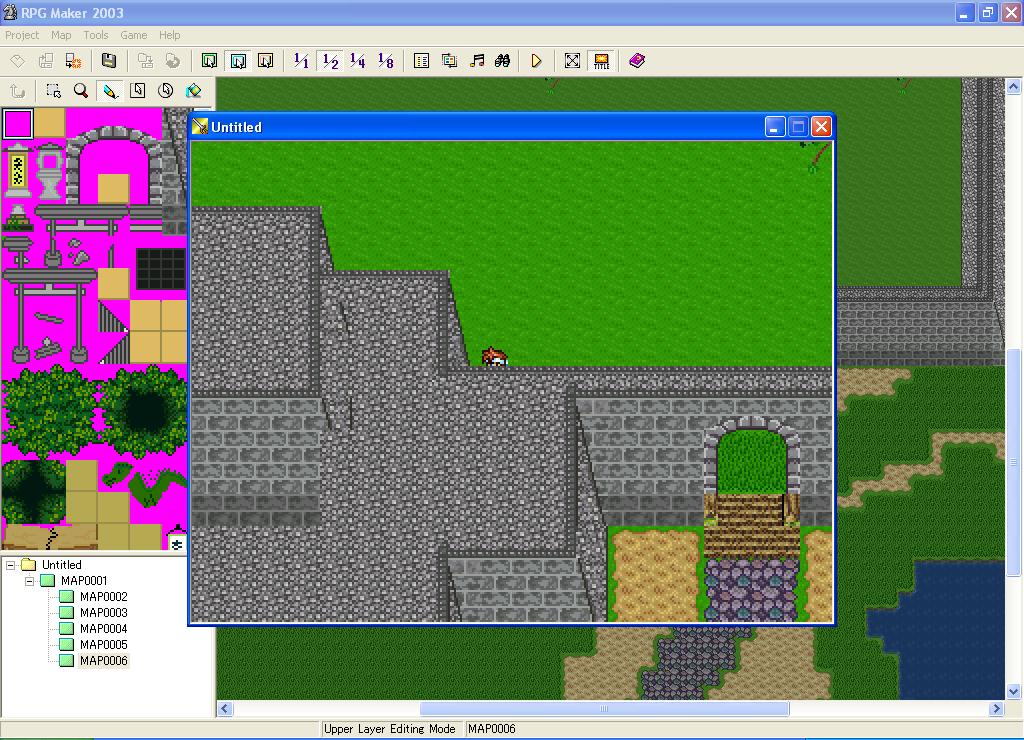Click the up arrow of vertical scrollbar
Screen dimensions: 1024x740
(x=1014, y=86)
